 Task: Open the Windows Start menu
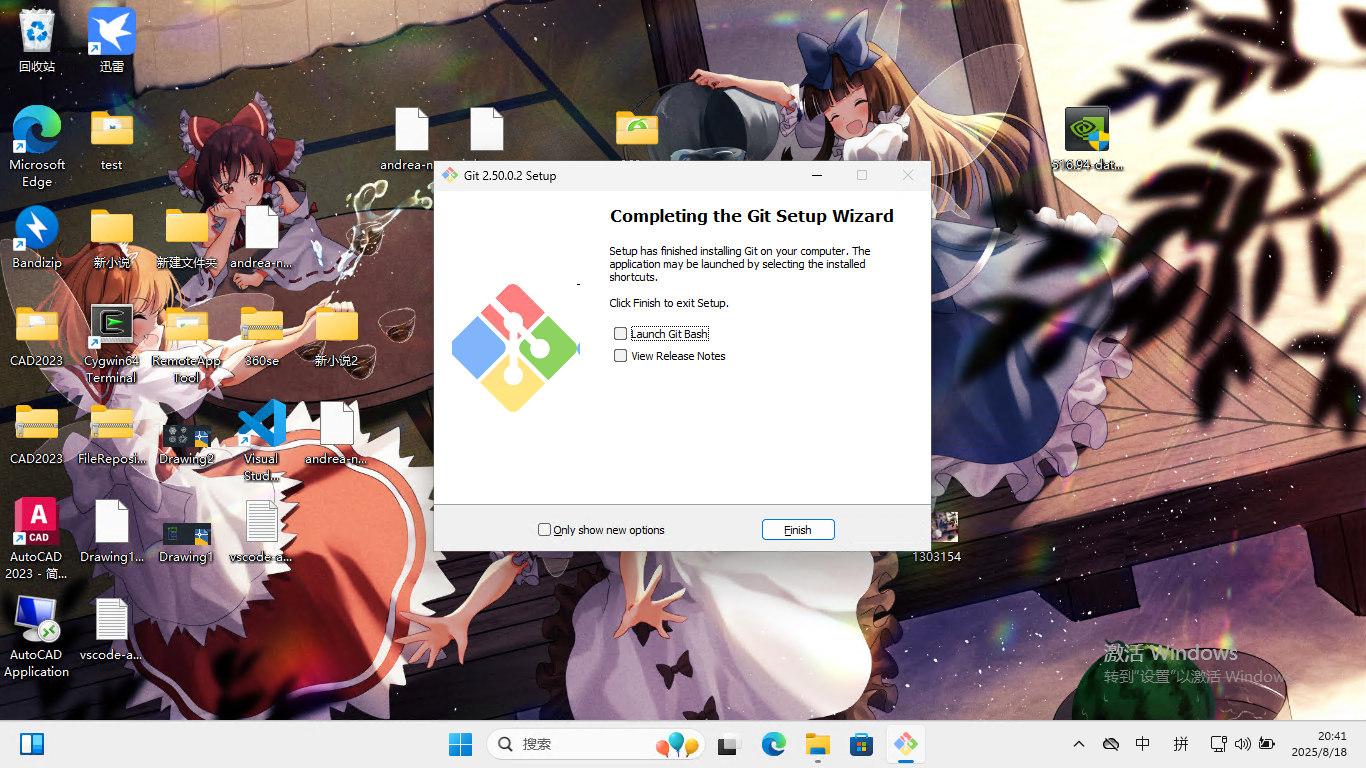coord(461,744)
